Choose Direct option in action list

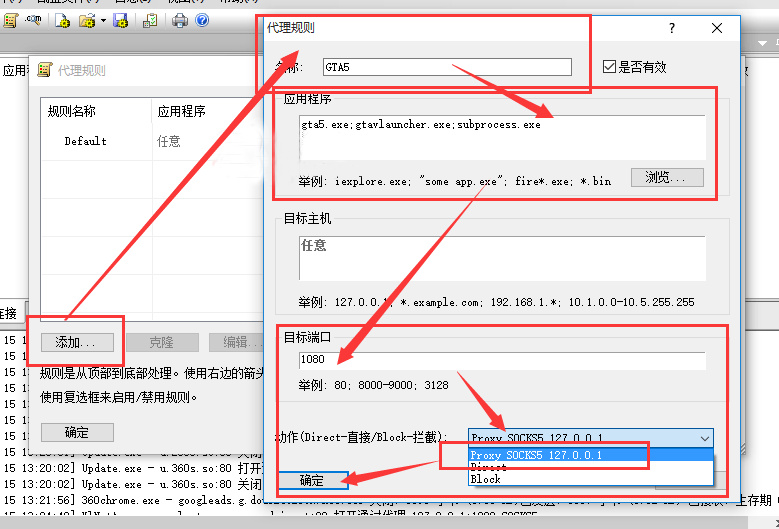[x=488, y=467]
